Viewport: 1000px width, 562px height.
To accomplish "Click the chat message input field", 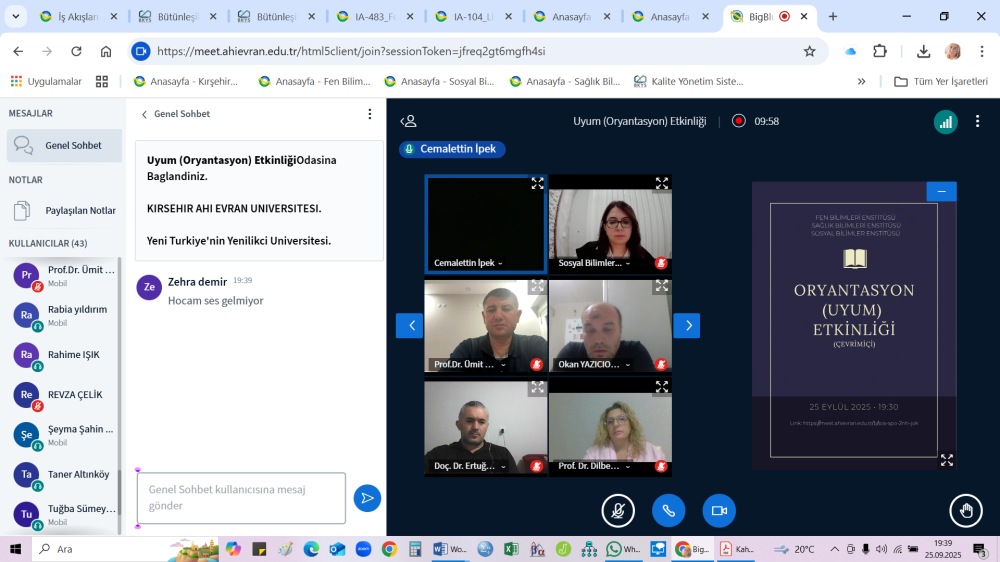I will tap(241, 498).
